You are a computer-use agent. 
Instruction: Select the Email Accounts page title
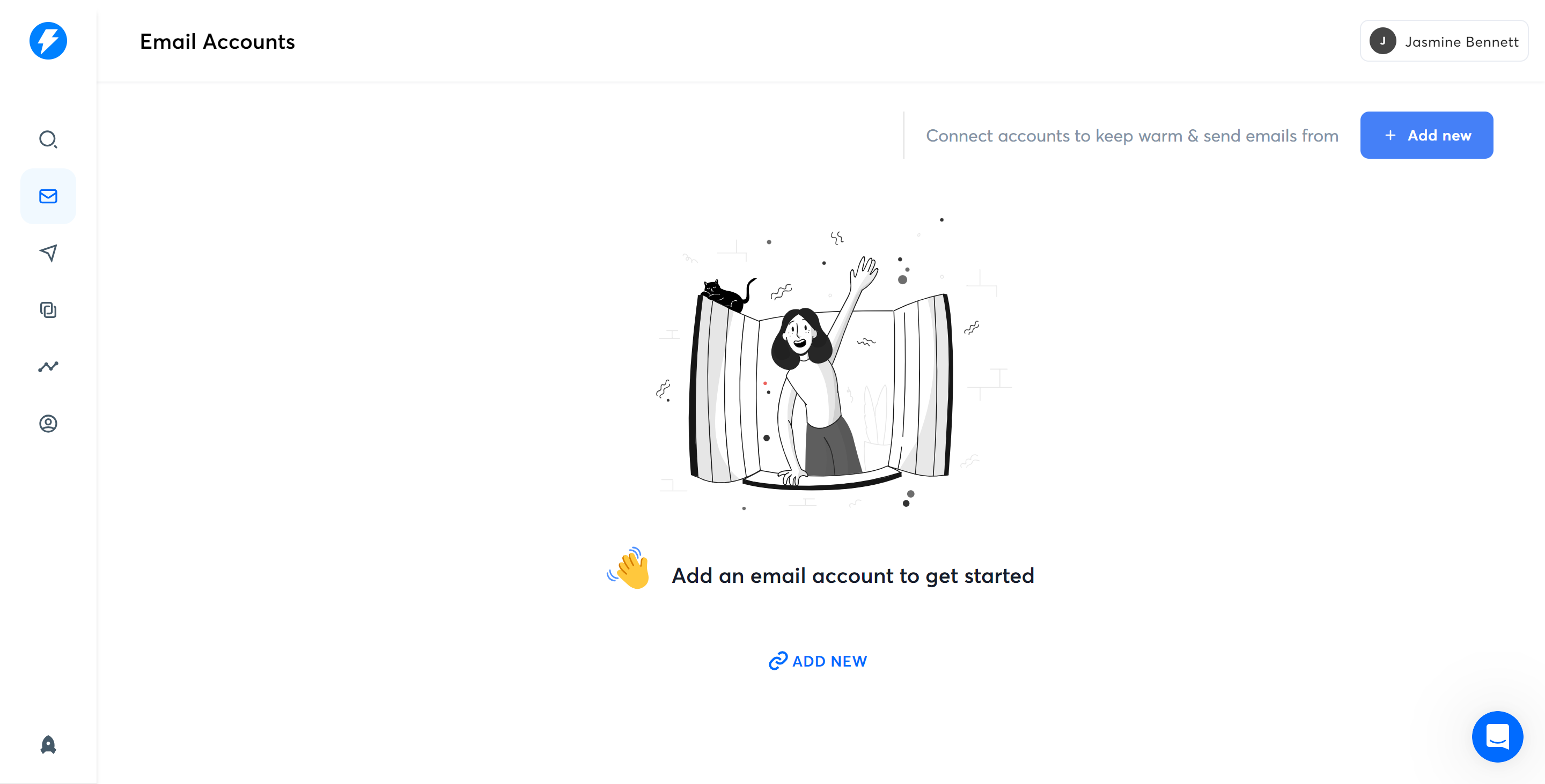pos(217,41)
